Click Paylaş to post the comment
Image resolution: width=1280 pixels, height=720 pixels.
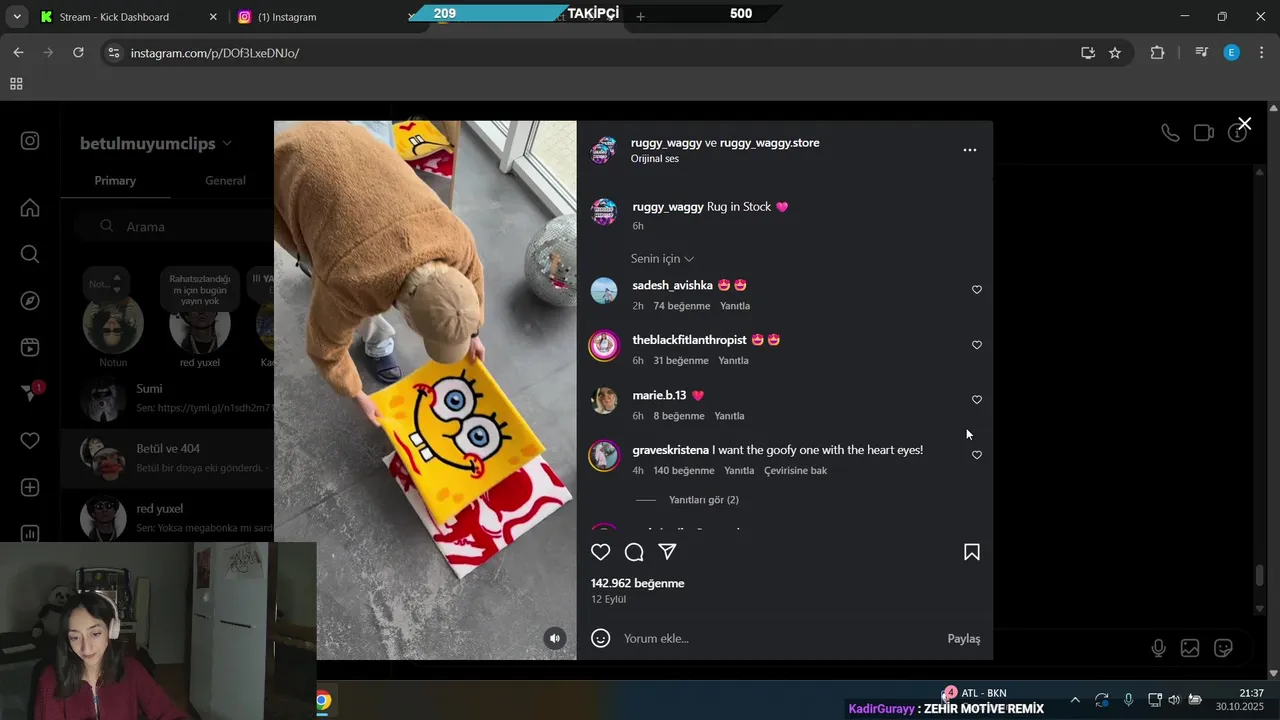964,639
